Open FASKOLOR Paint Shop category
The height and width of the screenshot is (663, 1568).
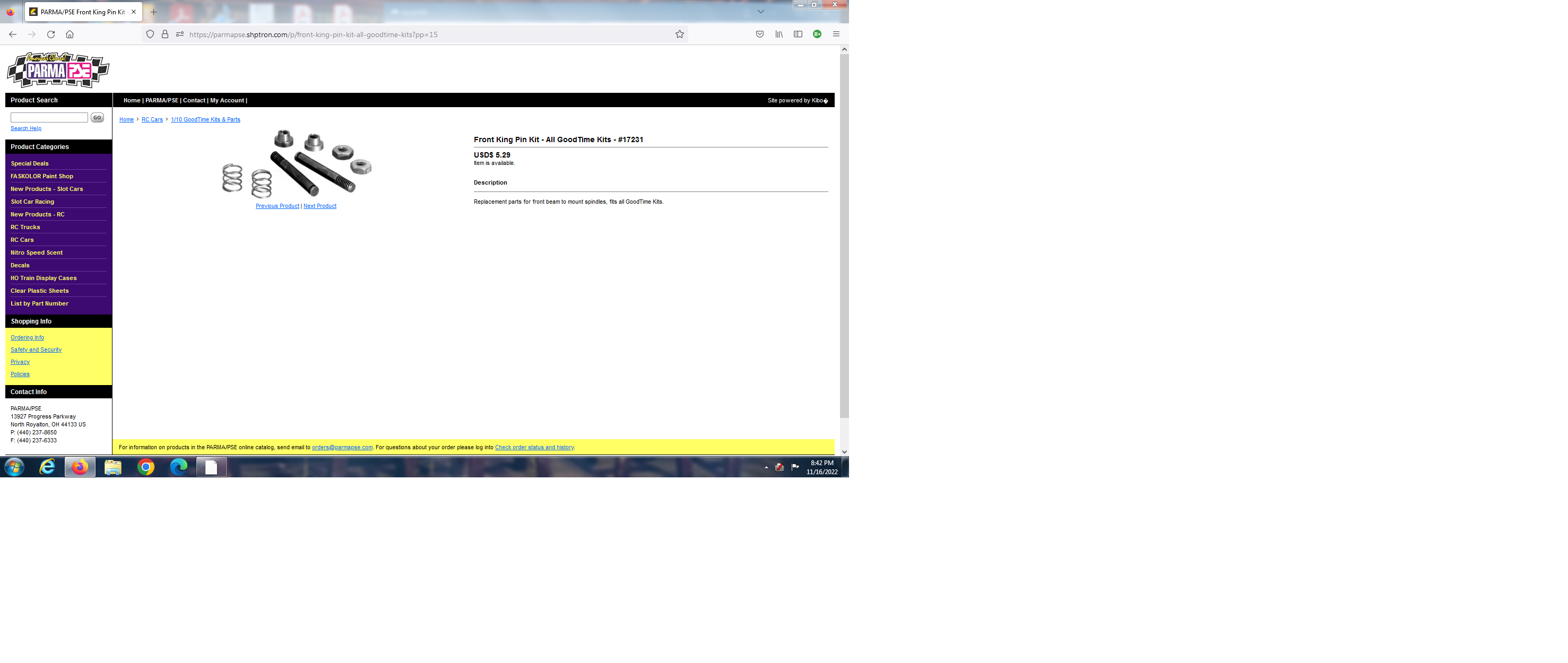42,177
